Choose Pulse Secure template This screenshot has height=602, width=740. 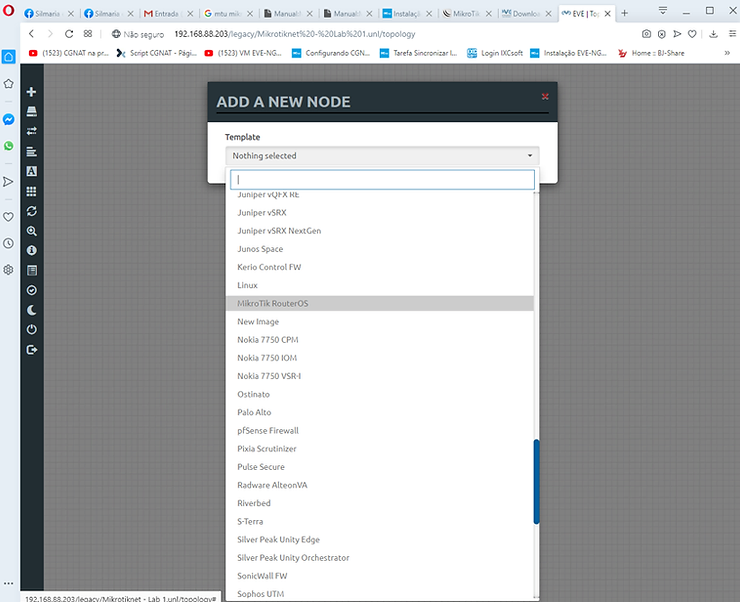380,467
